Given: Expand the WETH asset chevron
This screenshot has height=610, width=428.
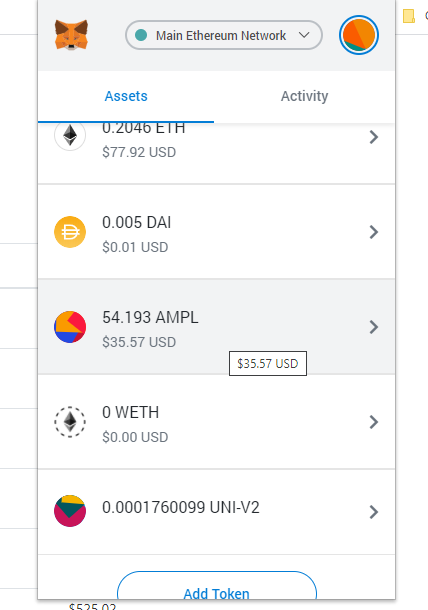Looking at the screenshot, I should pyautogui.click(x=374, y=422).
